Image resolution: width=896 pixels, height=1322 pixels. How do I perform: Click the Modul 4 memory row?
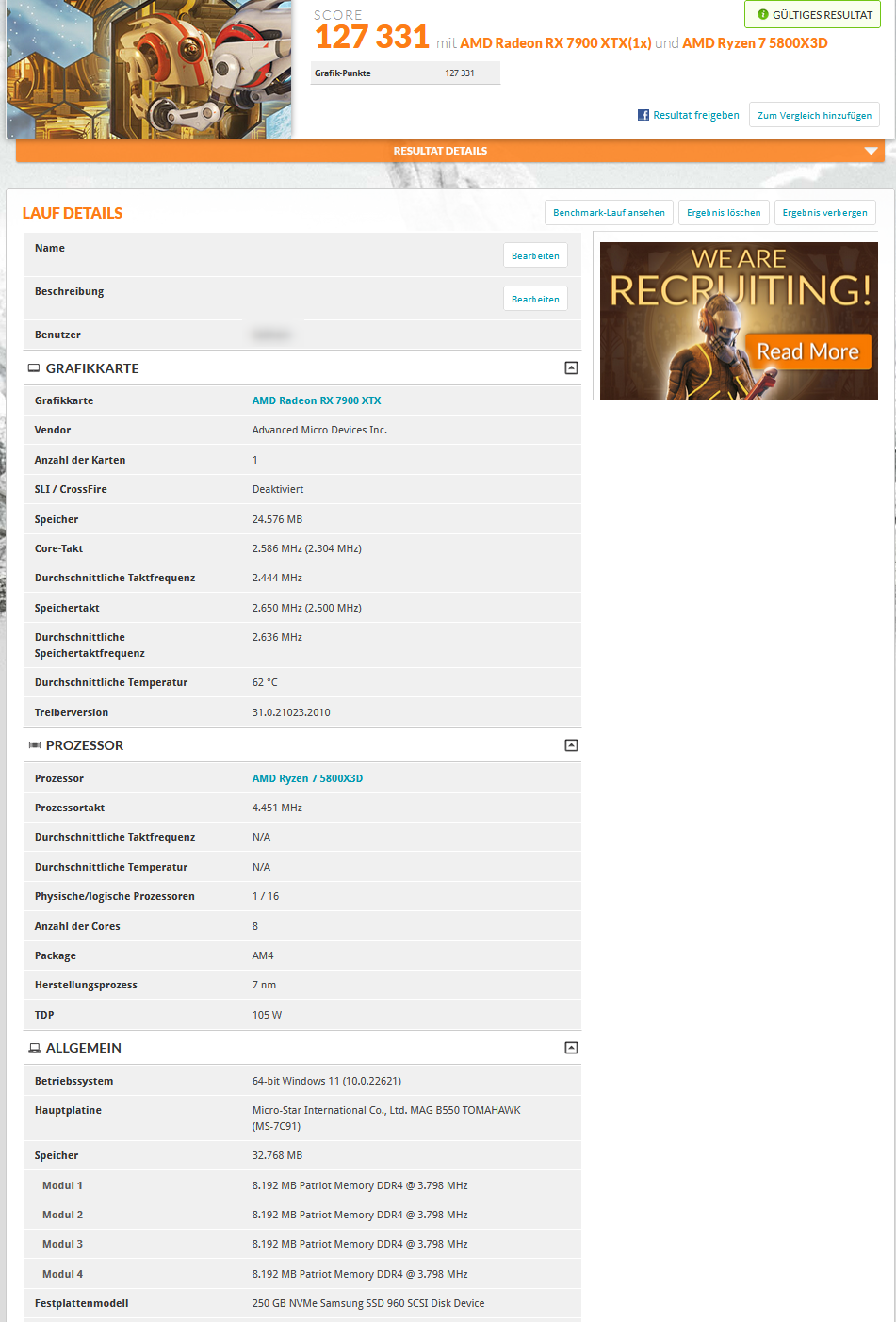click(302, 1274)
